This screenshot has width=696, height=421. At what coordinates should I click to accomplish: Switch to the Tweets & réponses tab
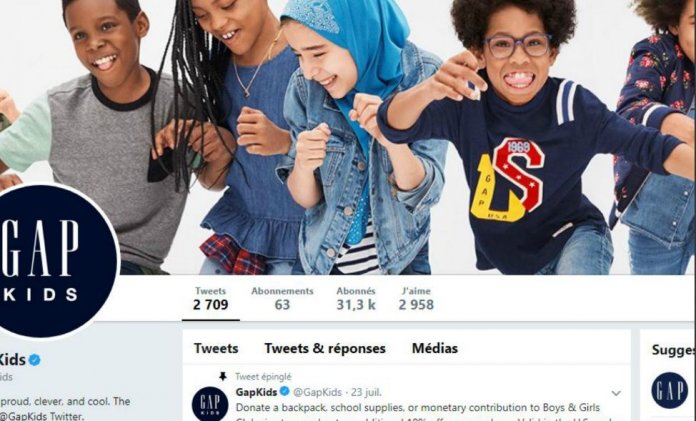click(x=325, y=349)
